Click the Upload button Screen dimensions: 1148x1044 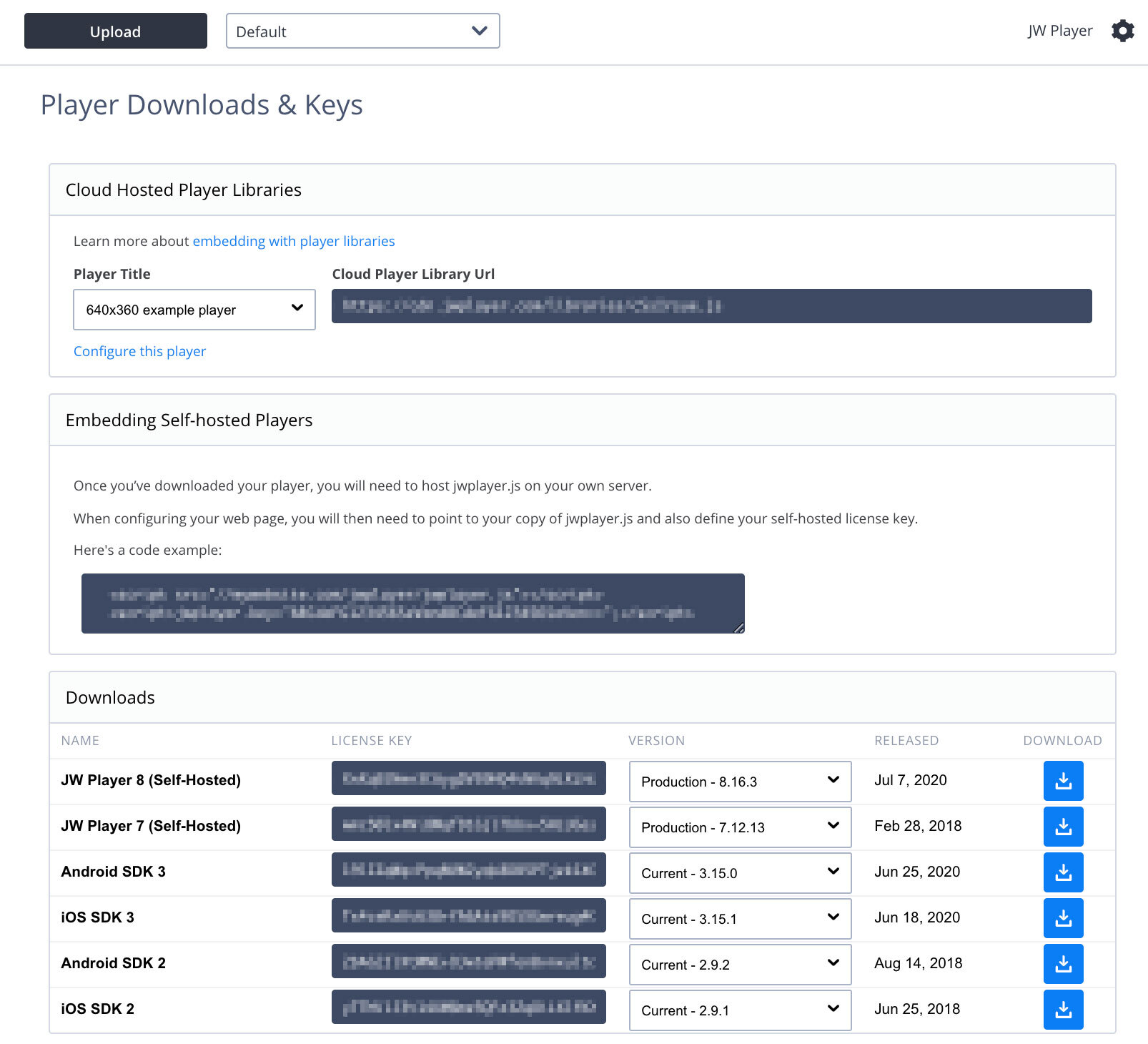(x=116, y=31)
